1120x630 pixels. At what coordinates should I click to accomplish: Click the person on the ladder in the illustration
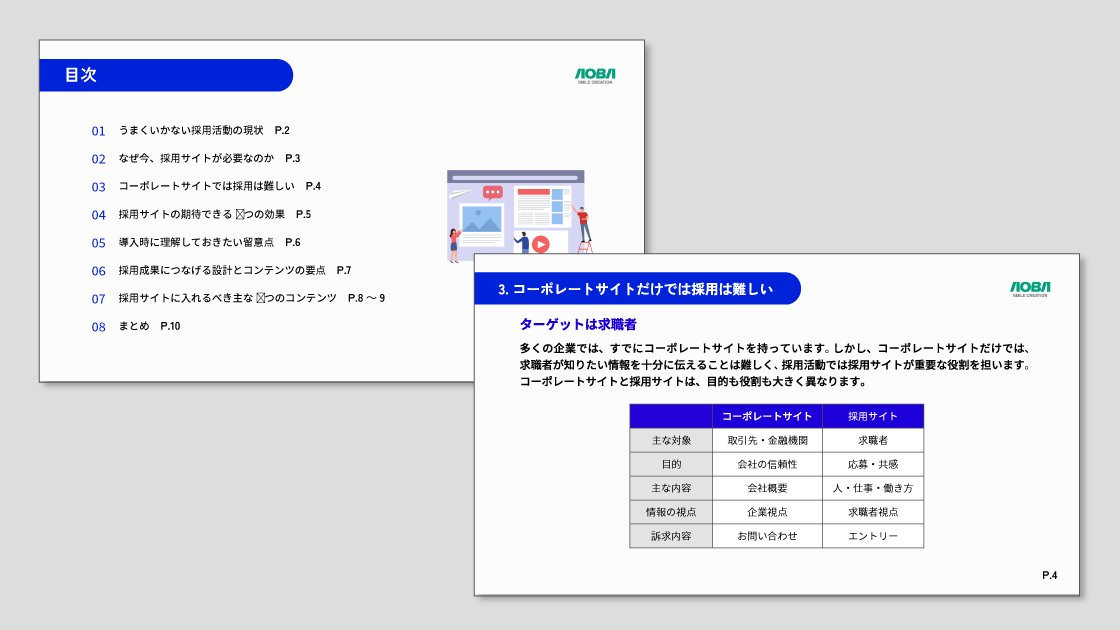coord(584,226)
